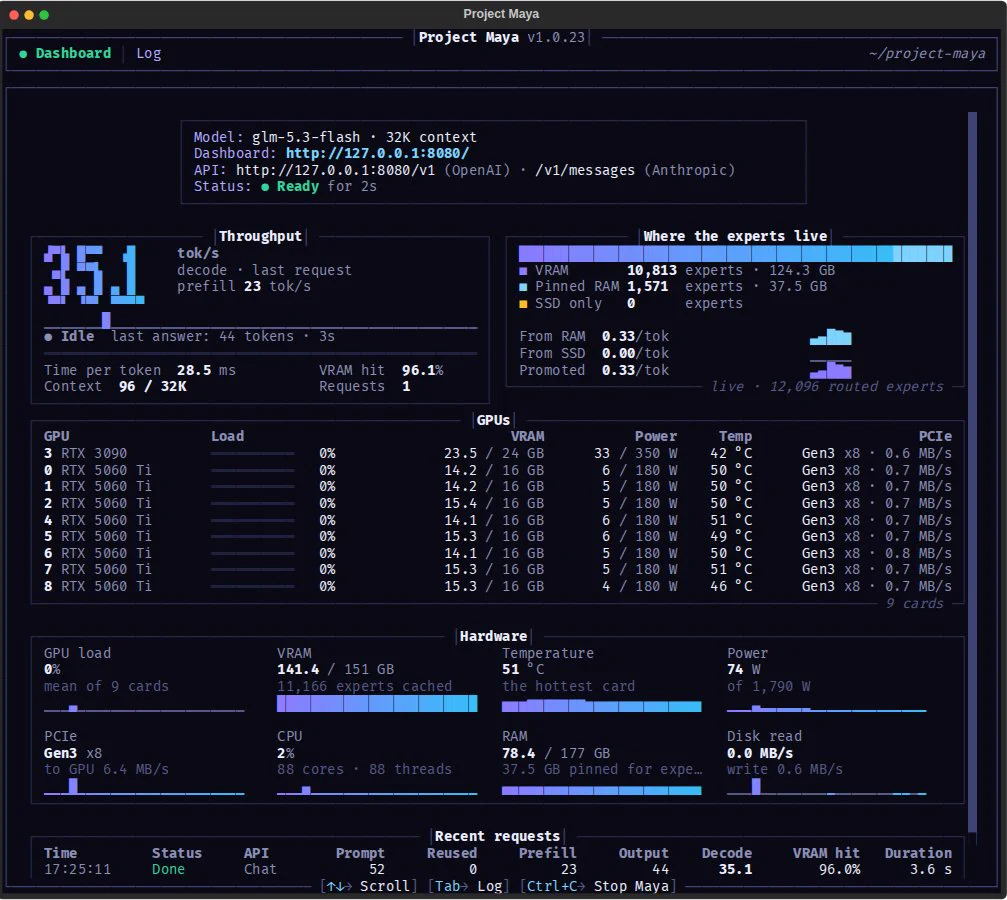
Task: Select the recent request time 17:25:11
Action: click(x=77, y=869)
